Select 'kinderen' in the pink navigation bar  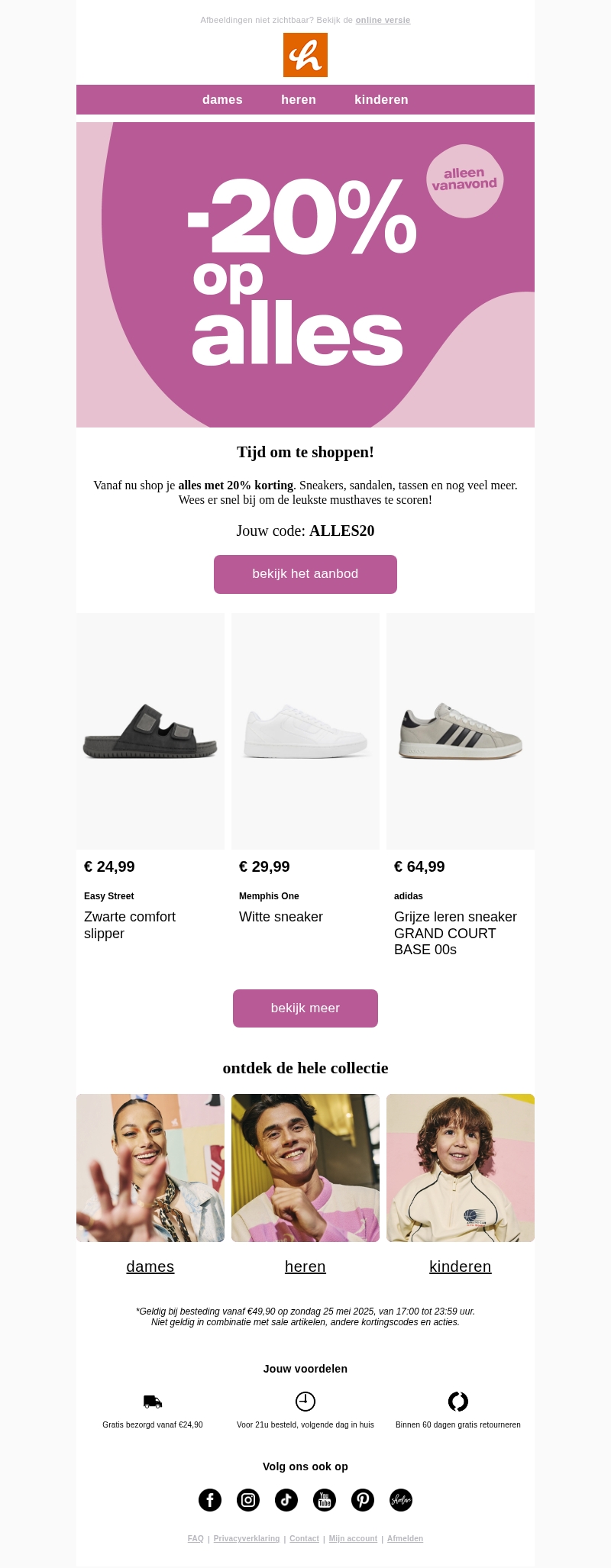[x=381, y=100]
